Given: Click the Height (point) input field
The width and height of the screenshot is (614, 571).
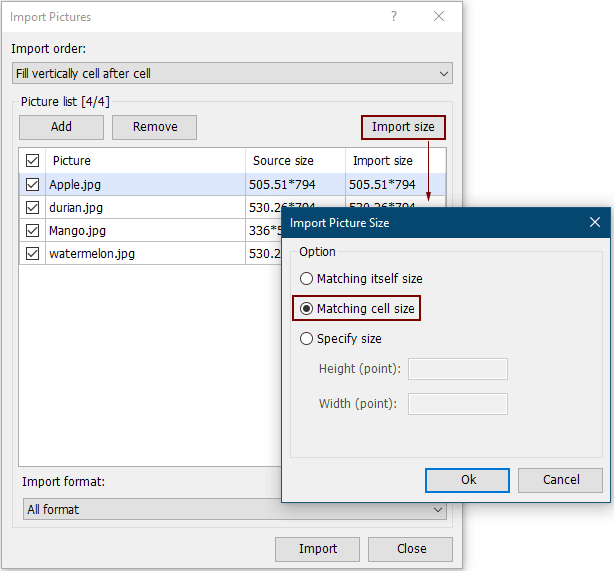Looking at the screenshot, I should [457, 369].
